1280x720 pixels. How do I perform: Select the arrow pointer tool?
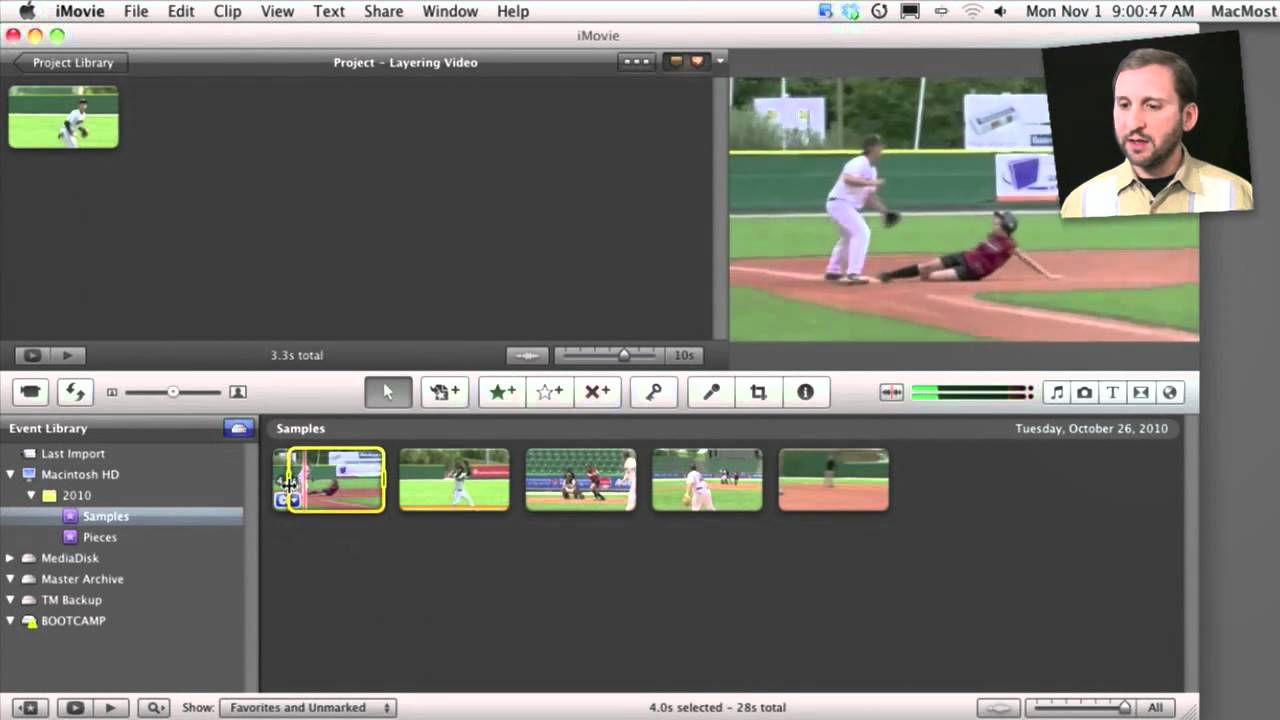pyautogui.click(x=388, y=392)
